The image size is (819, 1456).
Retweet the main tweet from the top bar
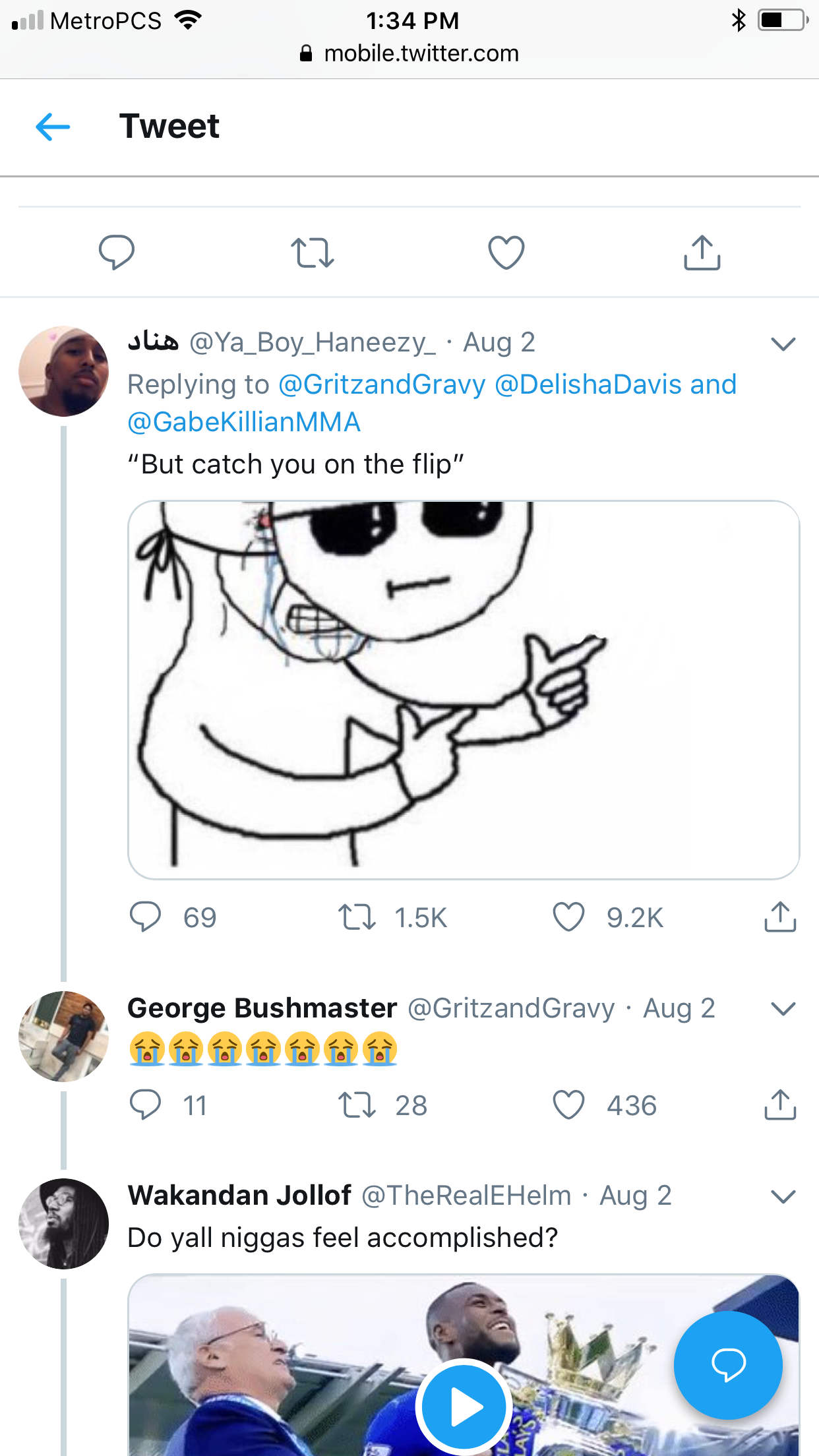[313, 253]
